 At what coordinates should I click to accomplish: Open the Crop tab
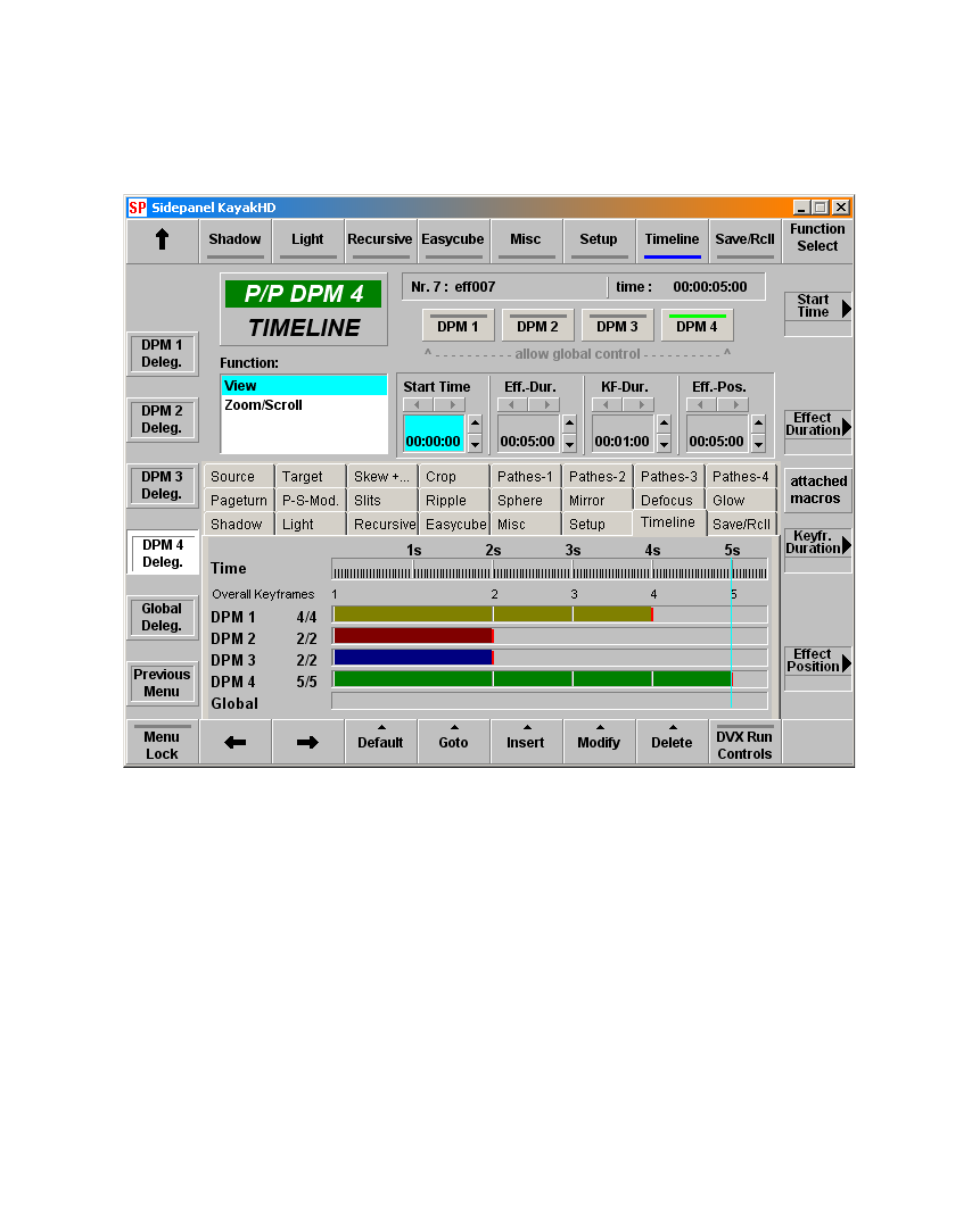pyautogui.click(x=454, y=477)
